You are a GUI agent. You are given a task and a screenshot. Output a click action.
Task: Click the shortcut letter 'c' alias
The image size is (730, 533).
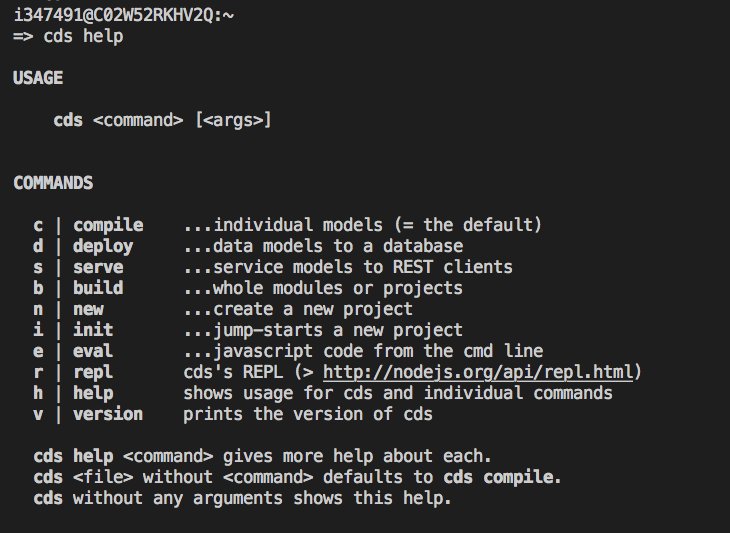click(x=38, y=226)
